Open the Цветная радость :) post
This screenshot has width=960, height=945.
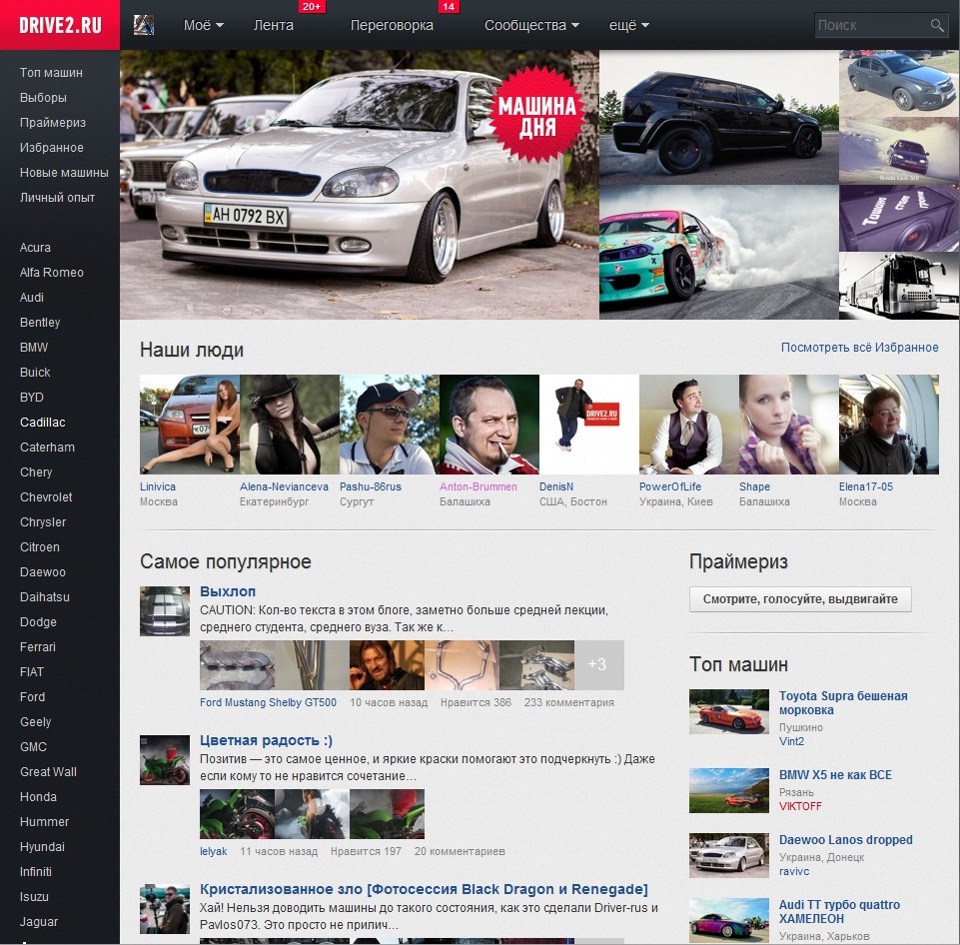coord(266,741)
